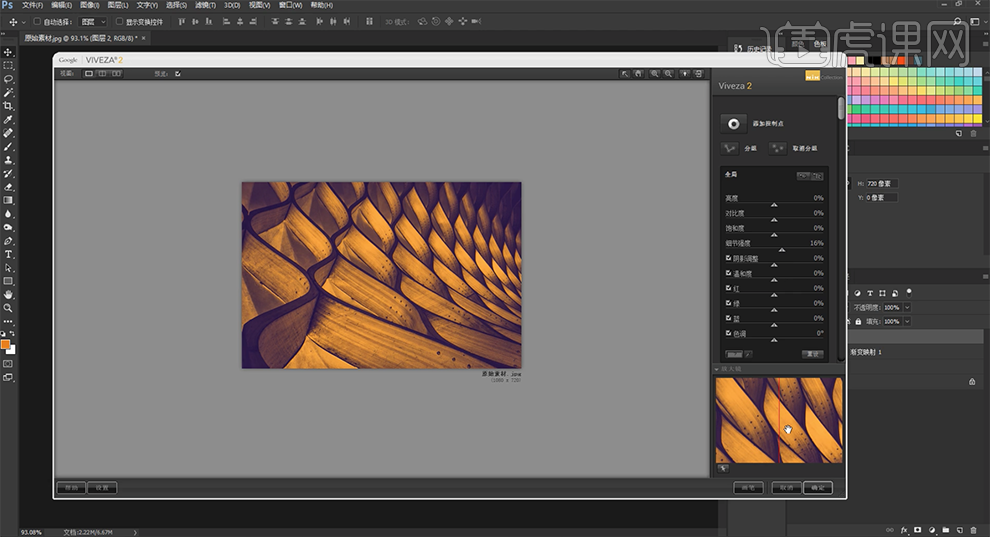Uncheck the Shadow Adjustments checkbox

728,258
